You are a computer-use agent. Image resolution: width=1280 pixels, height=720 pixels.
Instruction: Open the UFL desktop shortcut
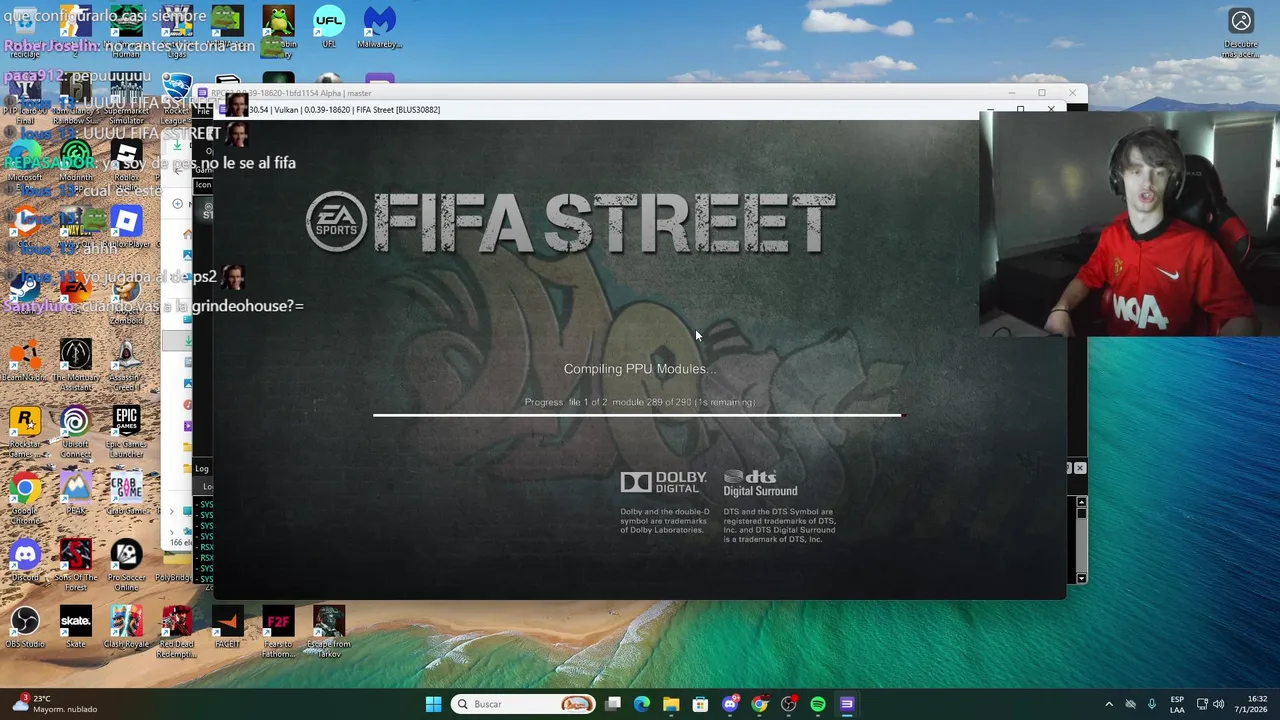coord(329,27)
